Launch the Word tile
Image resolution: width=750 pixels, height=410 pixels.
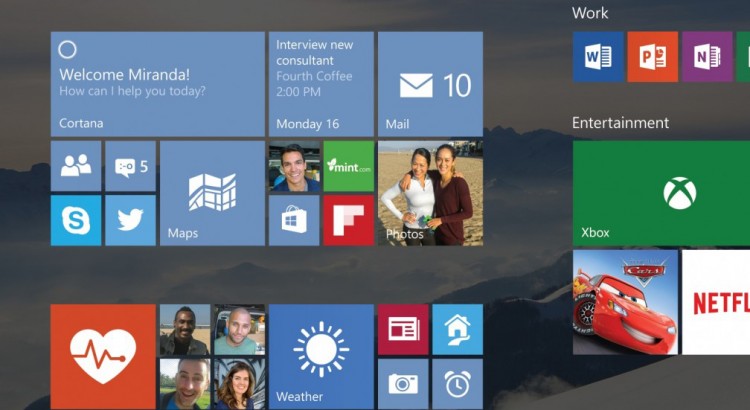pos(598,57)
